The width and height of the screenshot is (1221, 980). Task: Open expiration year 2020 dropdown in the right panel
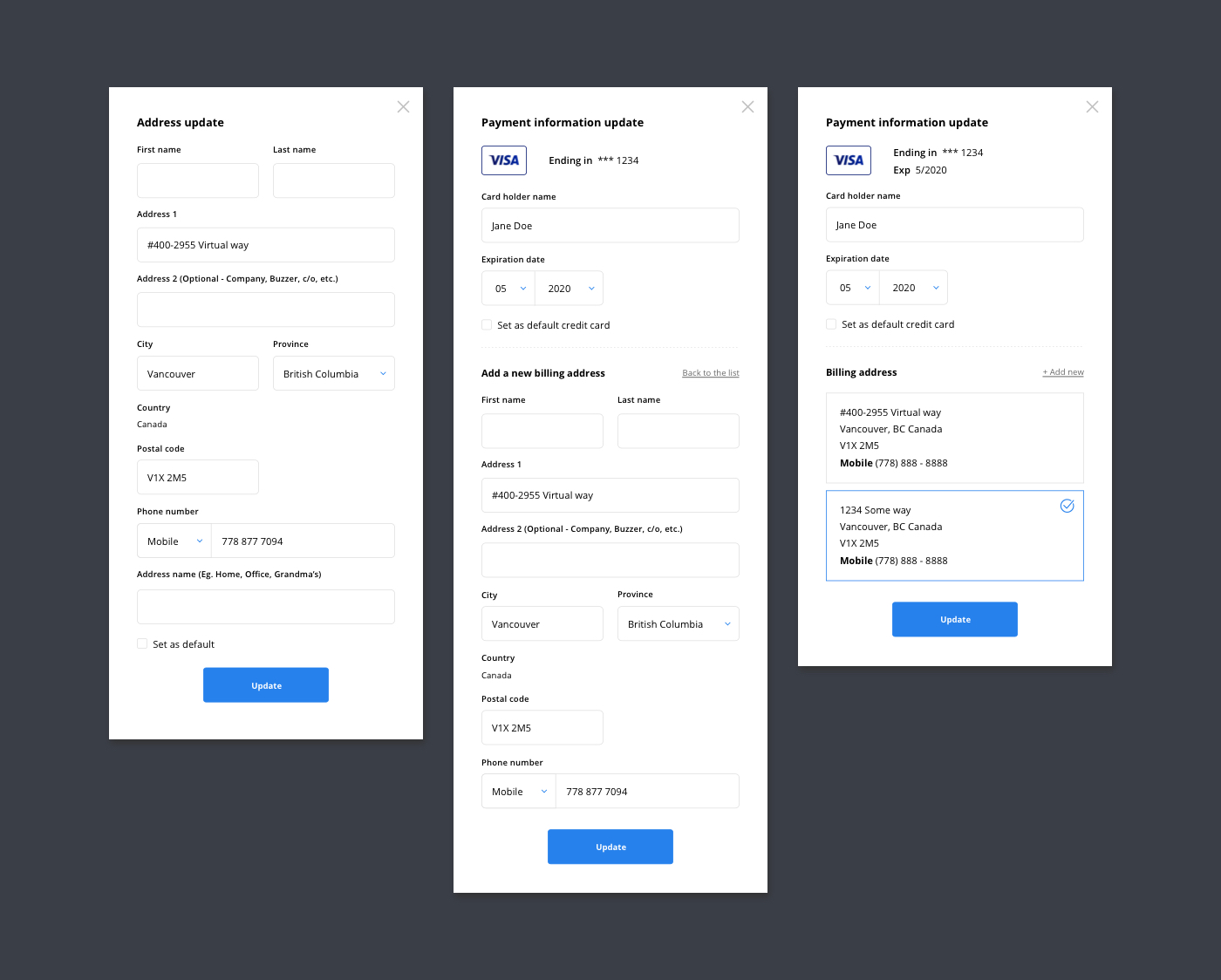[x=914, y=288]
